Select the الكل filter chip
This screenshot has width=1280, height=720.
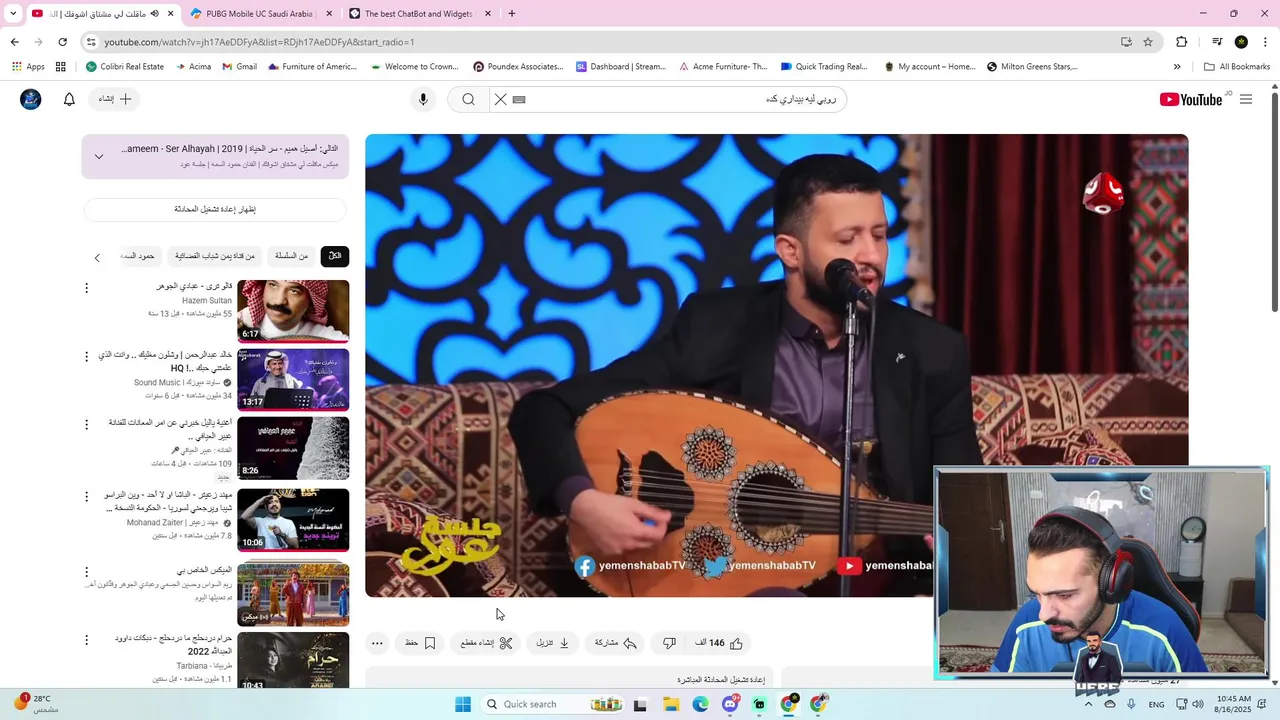coord(335,256)
